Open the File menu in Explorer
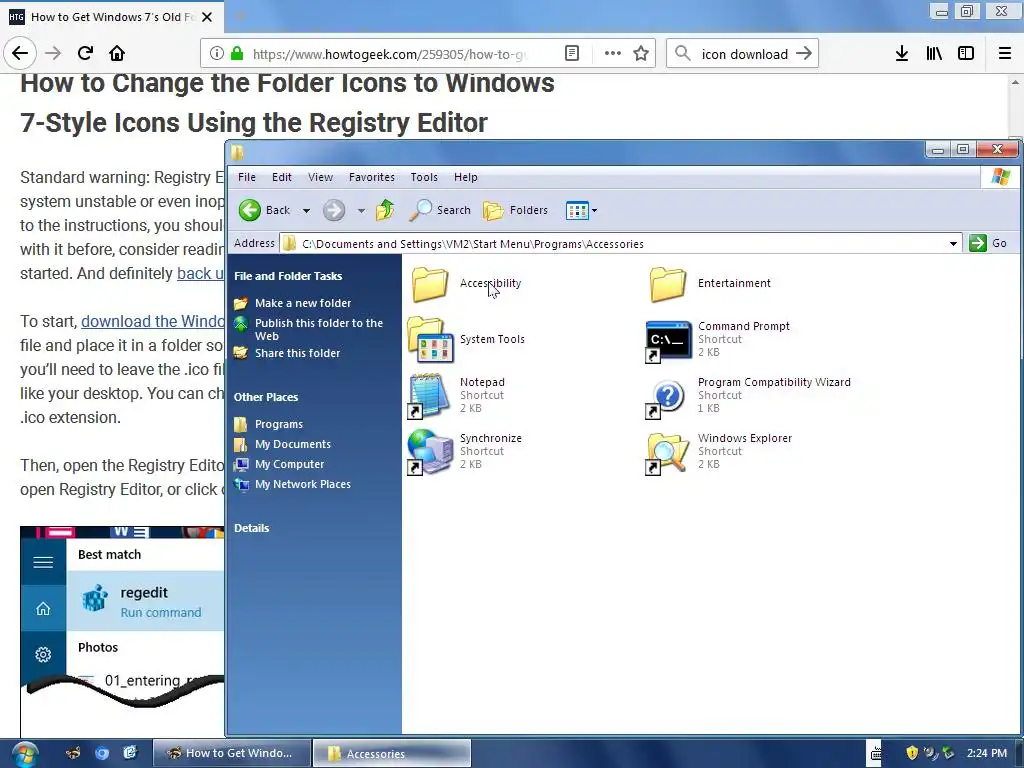This screenshot has width=1024, height=768. click(247, 177)
